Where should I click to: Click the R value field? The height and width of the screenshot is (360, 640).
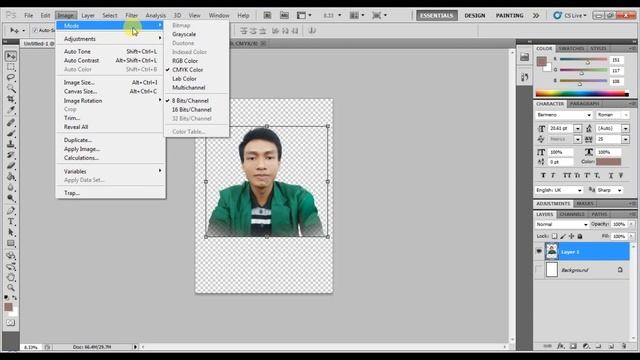tap(617, 60)
